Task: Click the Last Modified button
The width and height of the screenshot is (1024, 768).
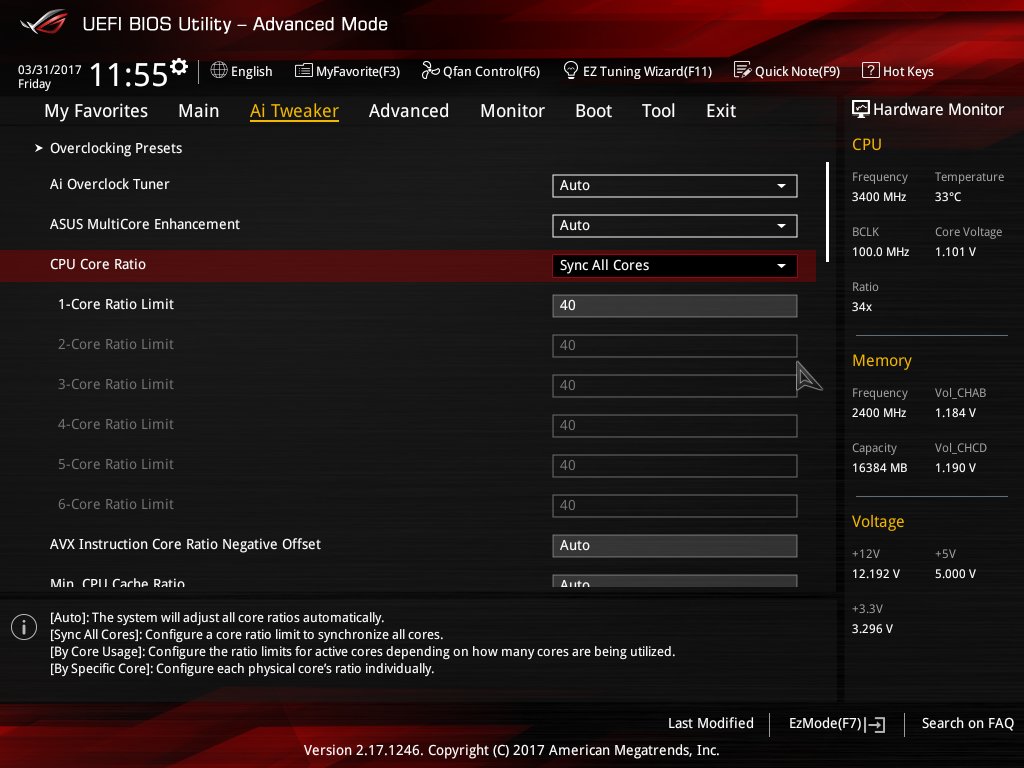Action: tap(711, 724)
